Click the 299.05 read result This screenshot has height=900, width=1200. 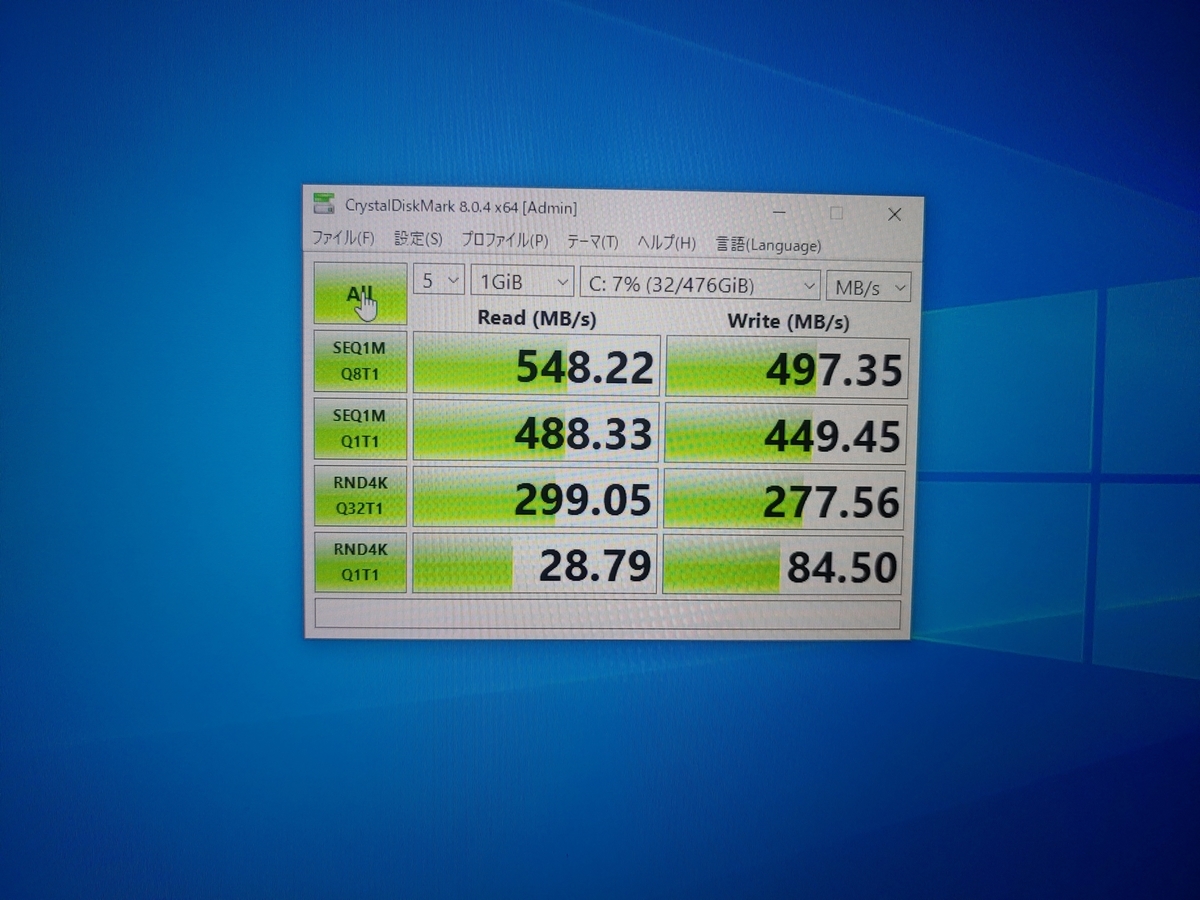click(x=535, y=498)
